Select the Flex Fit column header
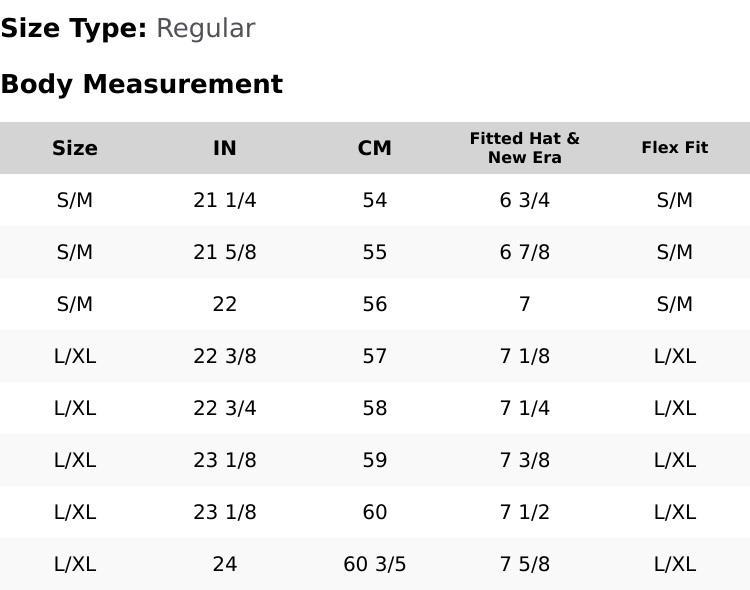 (x=675, y=148)
